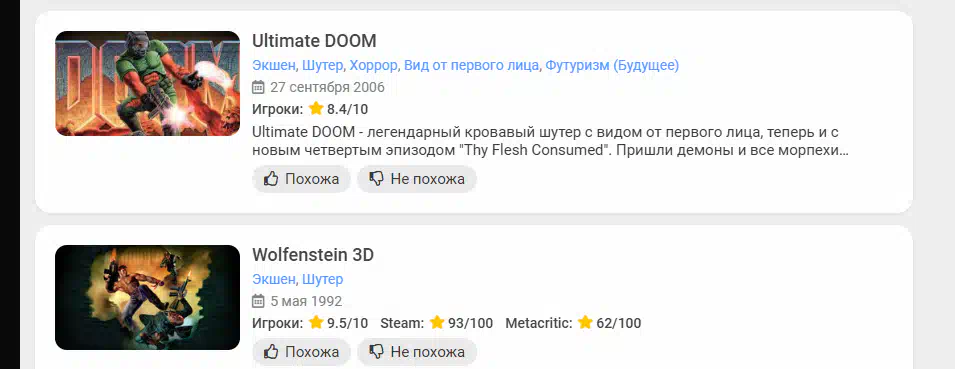The image size is (955, 369).
Task: Click the Wolfenstein 3D cover thumbnail
Action: point(147,297)
